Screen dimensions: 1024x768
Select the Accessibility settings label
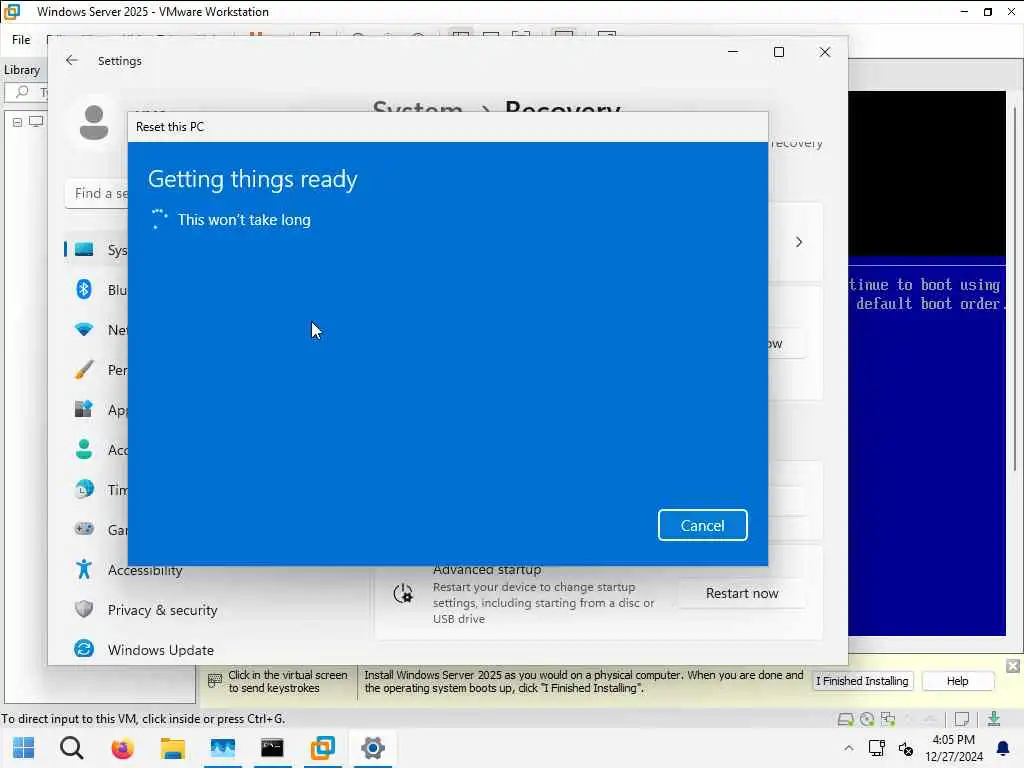(145, 570)
